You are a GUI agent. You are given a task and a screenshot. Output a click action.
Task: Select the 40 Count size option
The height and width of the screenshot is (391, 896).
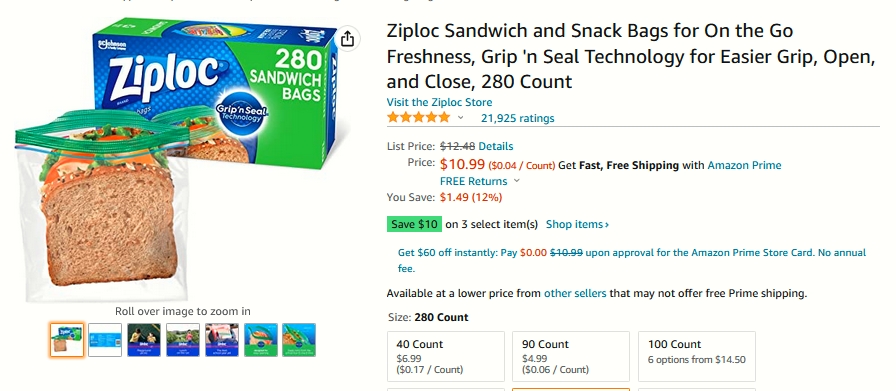click(x=446, y=356)
